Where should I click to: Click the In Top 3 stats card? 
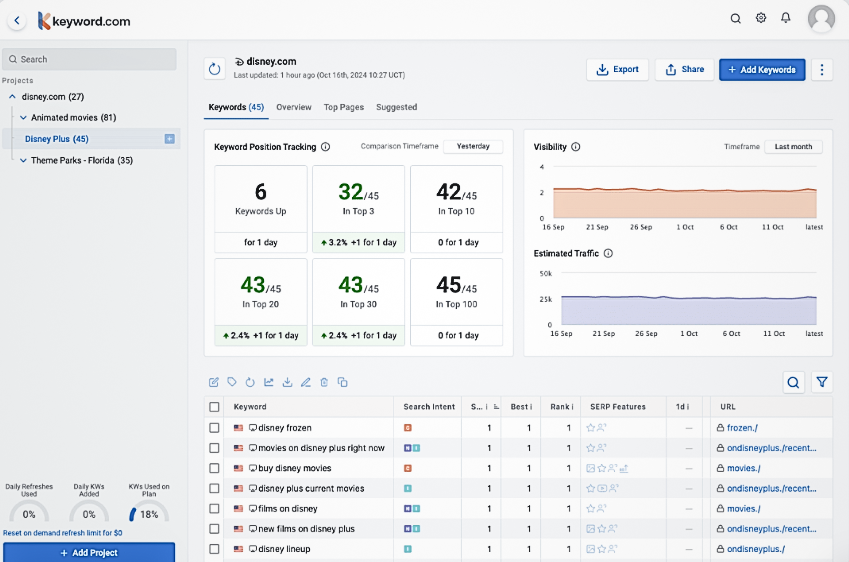[358, 208]
